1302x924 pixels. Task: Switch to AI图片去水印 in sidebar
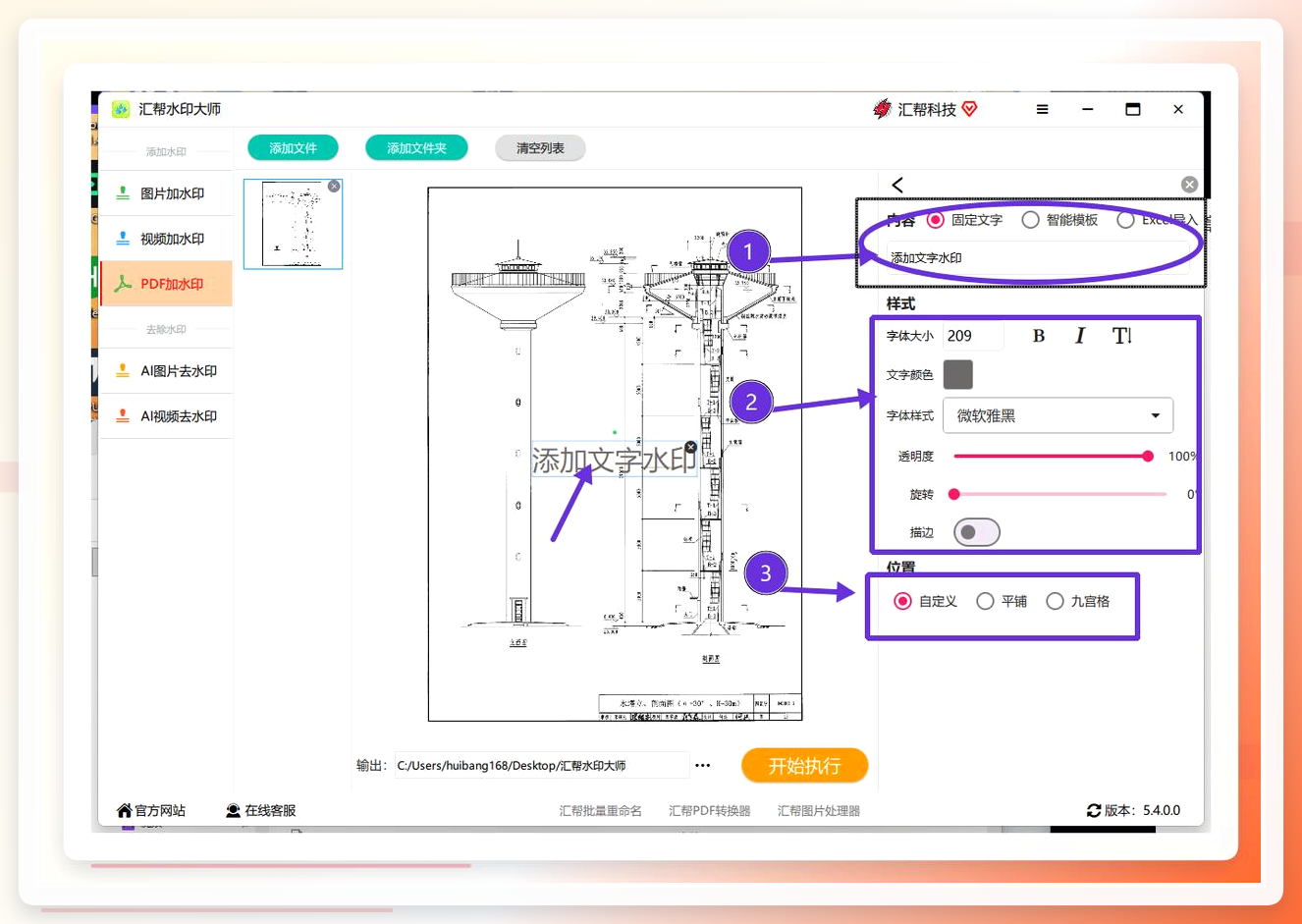point(166,371)
